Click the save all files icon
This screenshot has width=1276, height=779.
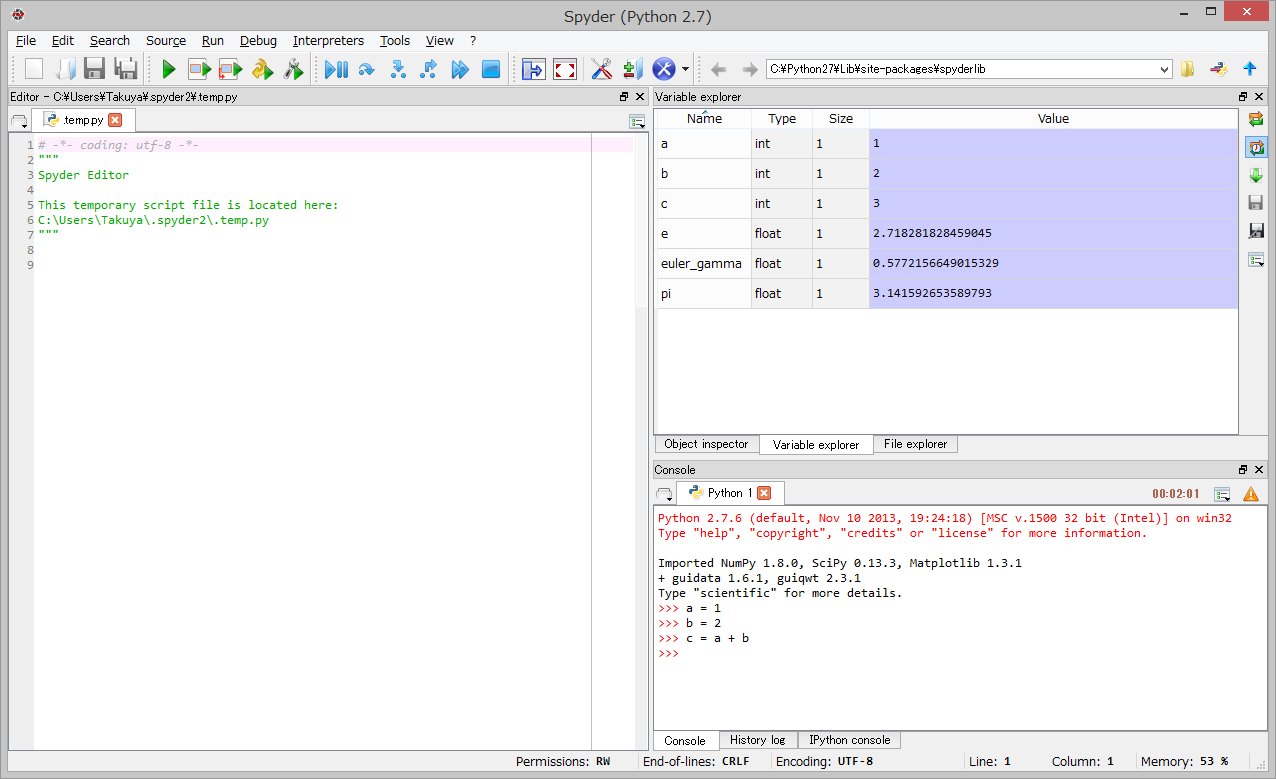pyautogui.click(x=126, y=69)
